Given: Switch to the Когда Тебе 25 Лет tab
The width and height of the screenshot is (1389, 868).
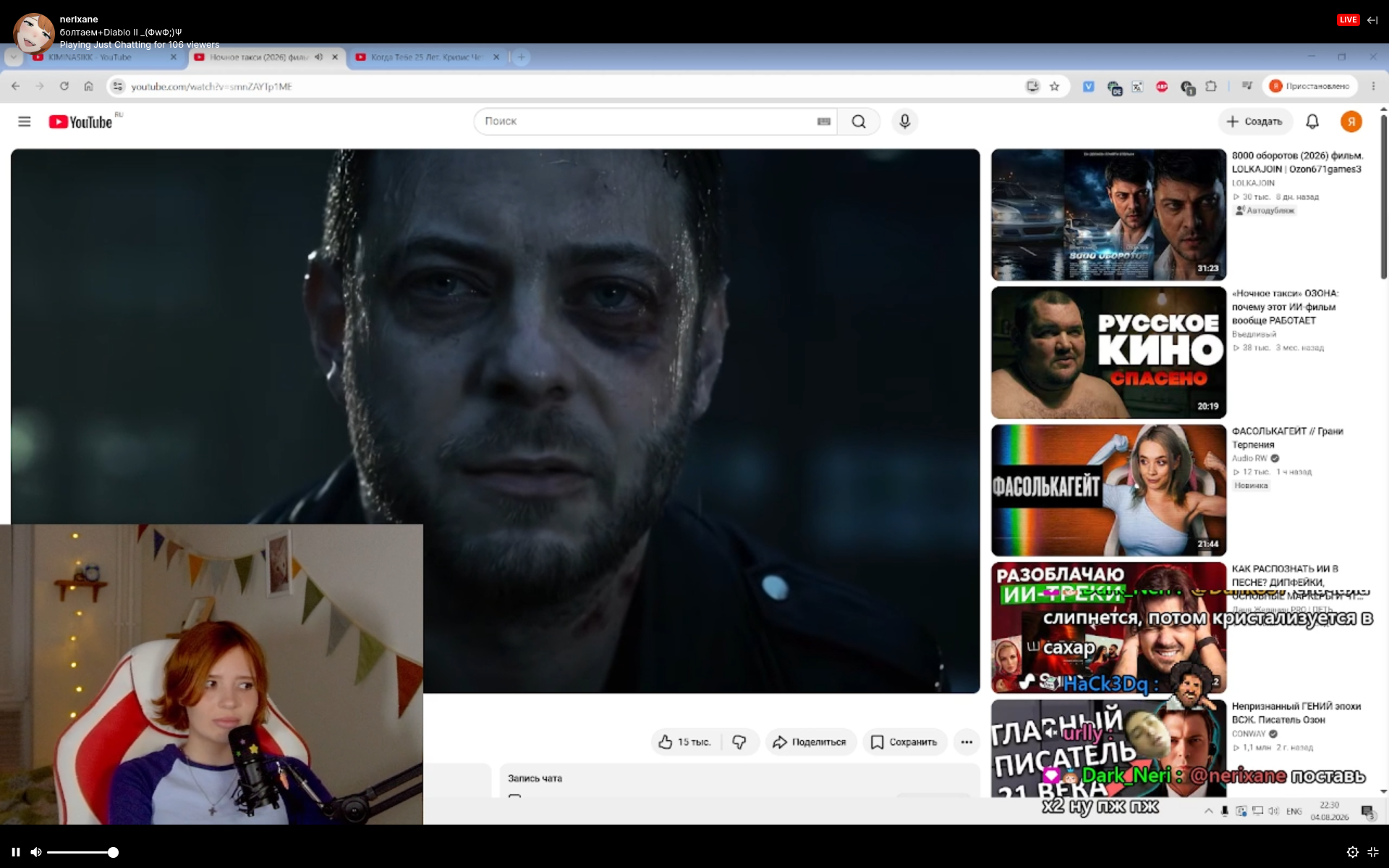Looking at the screenshot, I should click(x=427, y=57).
